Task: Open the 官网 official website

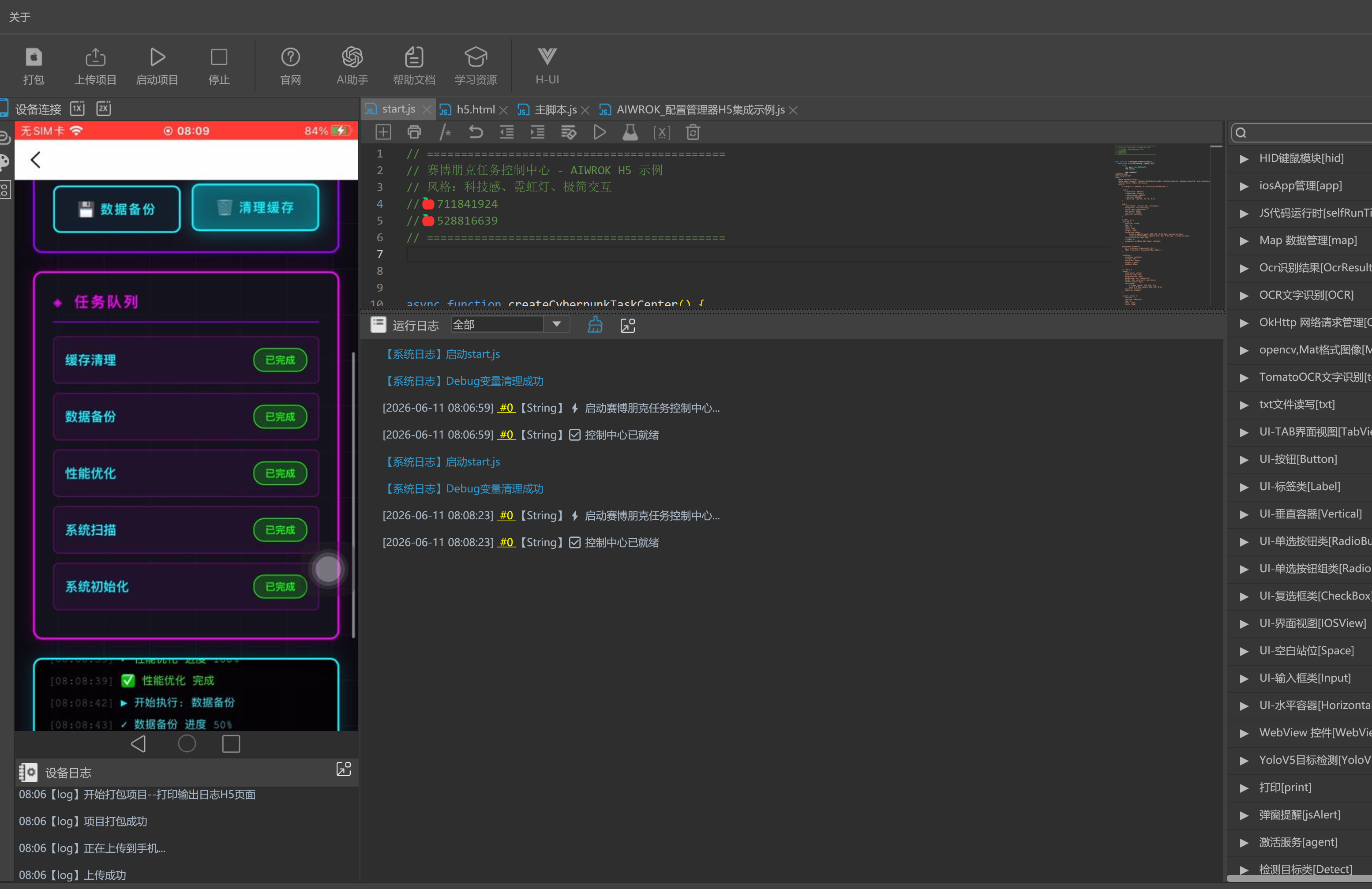Action: pyautogui.click(x=291, y=57)
